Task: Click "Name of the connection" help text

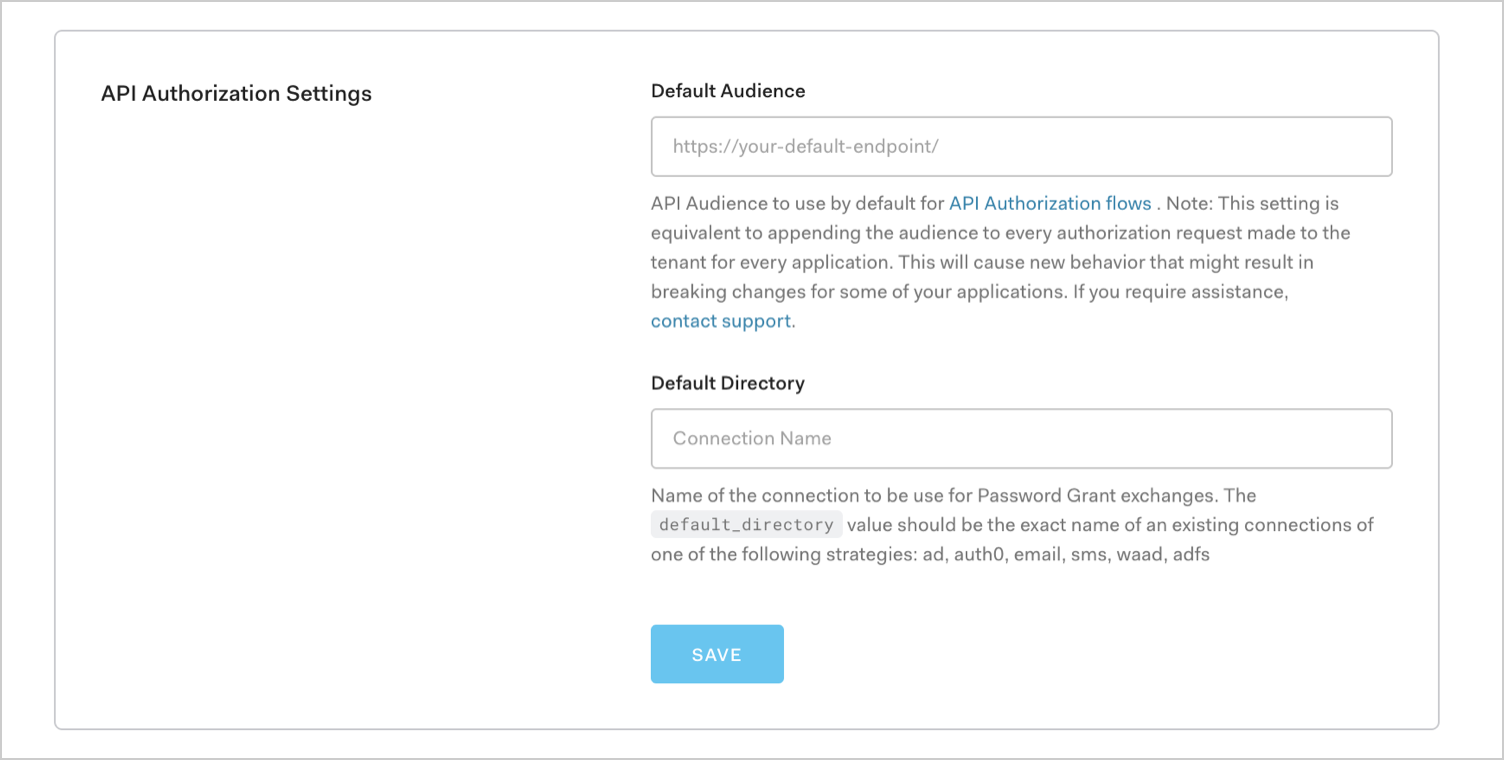Action: click(740, 496)
